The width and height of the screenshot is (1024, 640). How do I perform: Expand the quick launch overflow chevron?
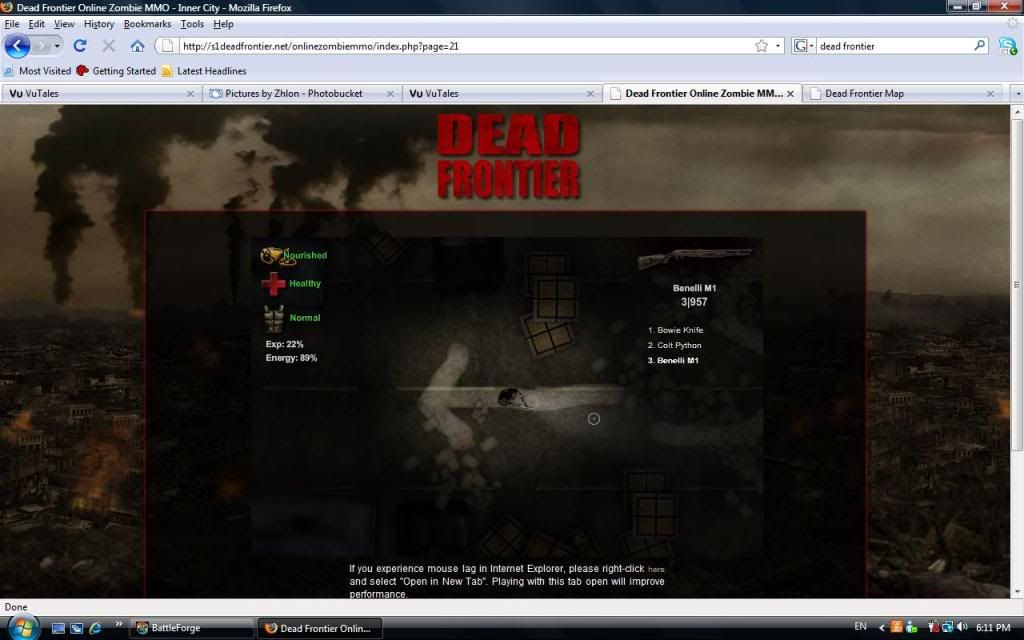118,624
